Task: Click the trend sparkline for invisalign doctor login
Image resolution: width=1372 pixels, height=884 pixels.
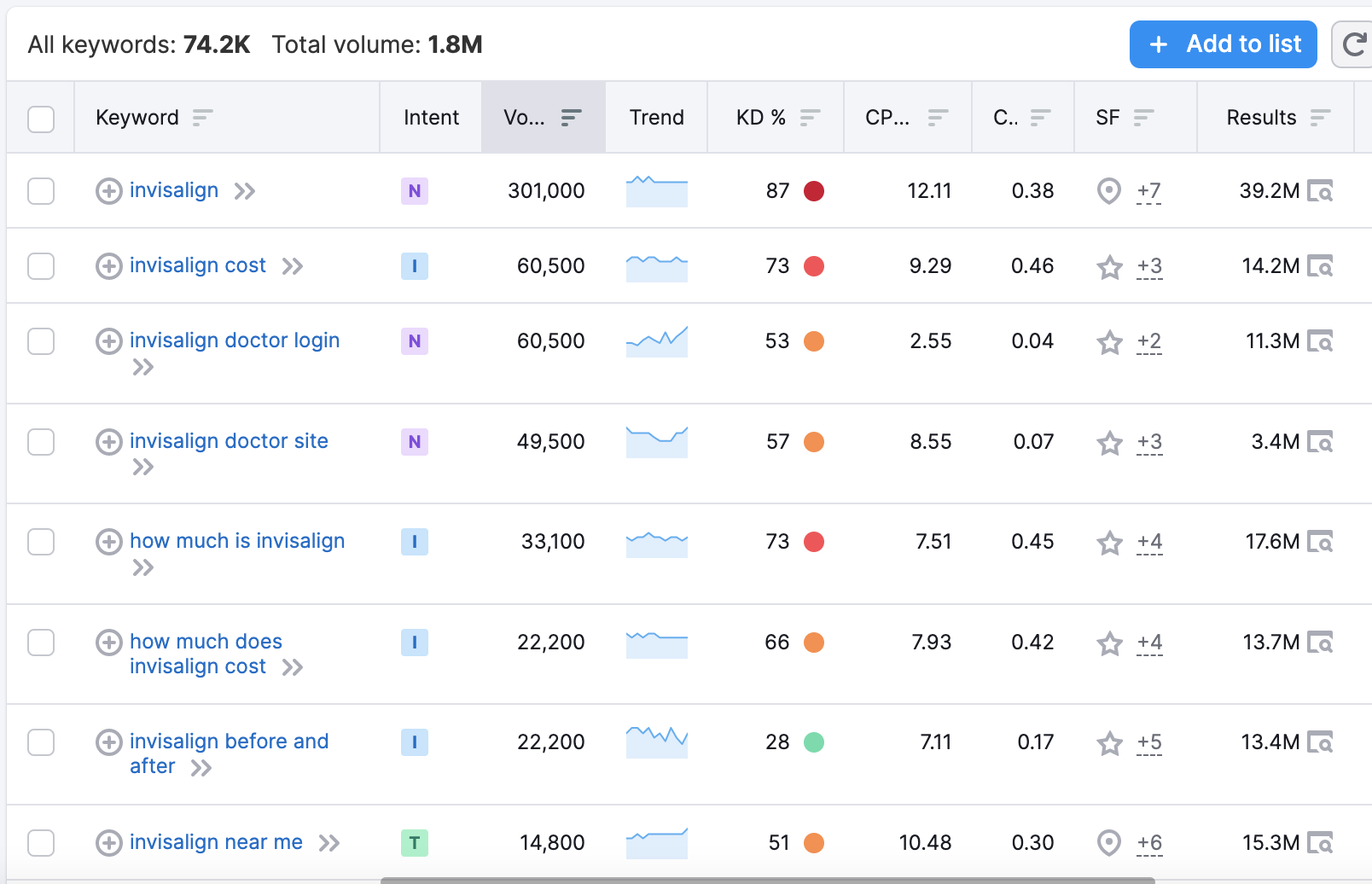Action: coord(657,341)
